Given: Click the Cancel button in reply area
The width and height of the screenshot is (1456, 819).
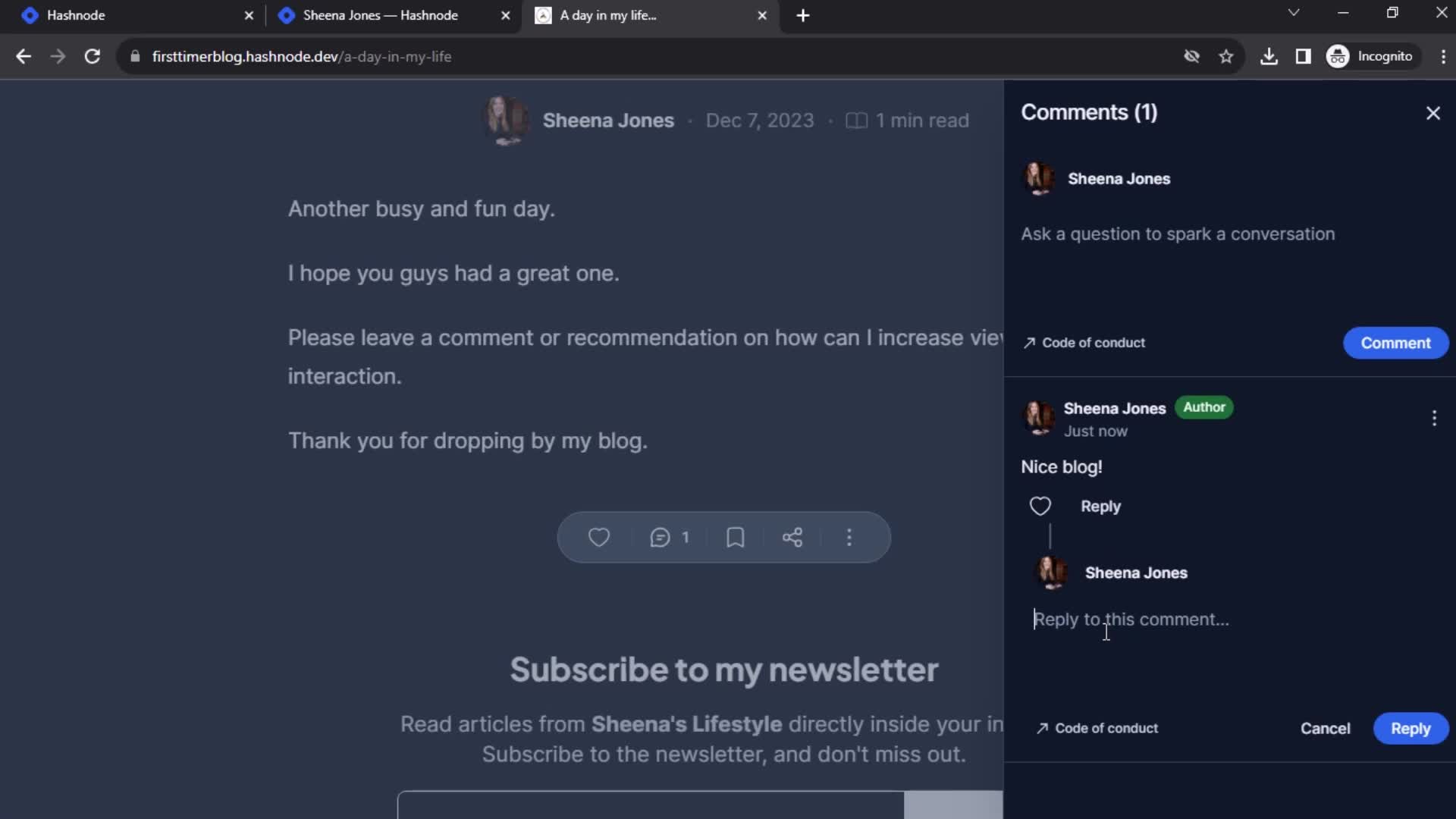Looking at the screenshot, I should pos(1325,728).
